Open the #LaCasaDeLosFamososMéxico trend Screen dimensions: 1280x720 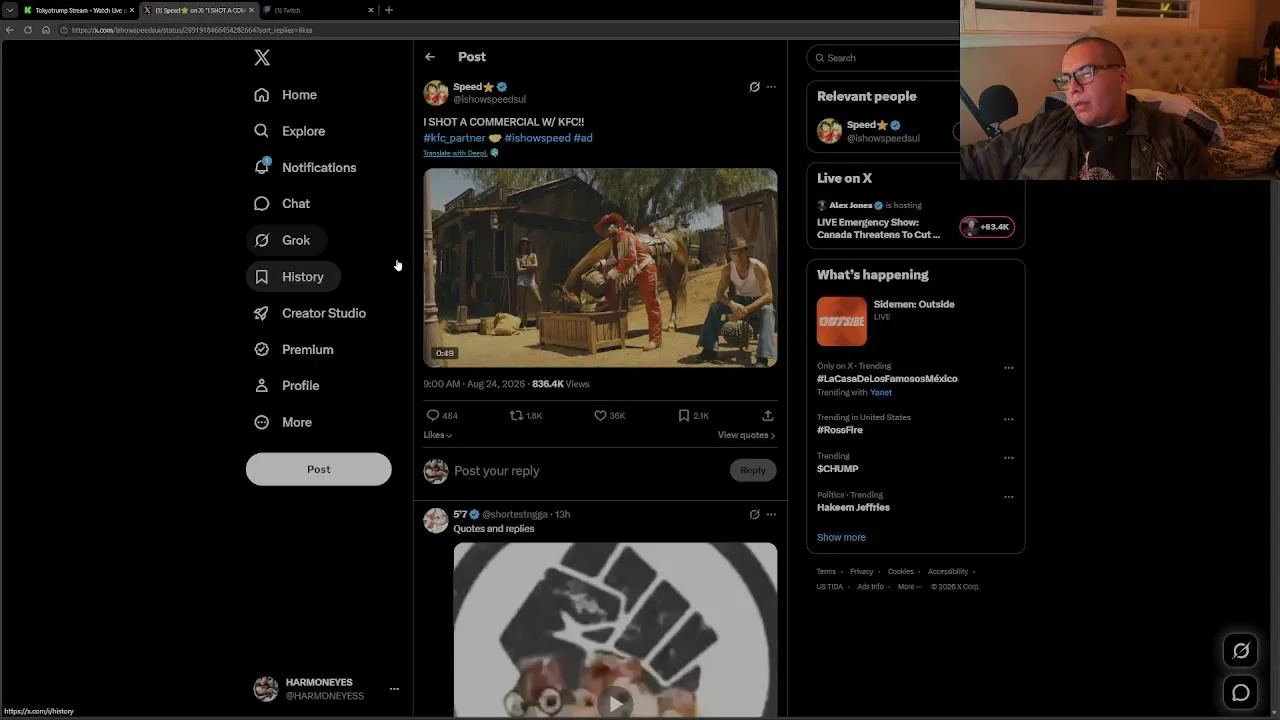pyautogui.click(x=887, y=379)
